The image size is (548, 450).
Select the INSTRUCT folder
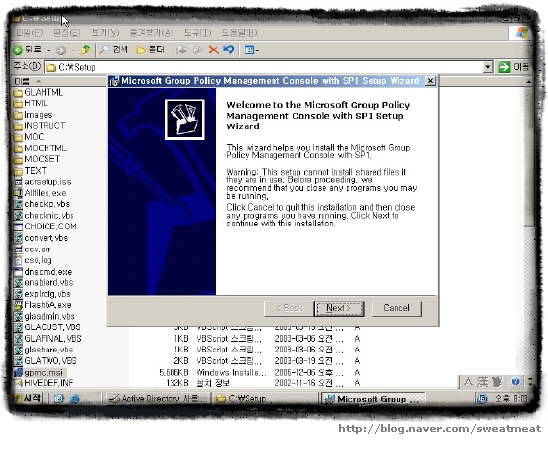coord(39,126)
